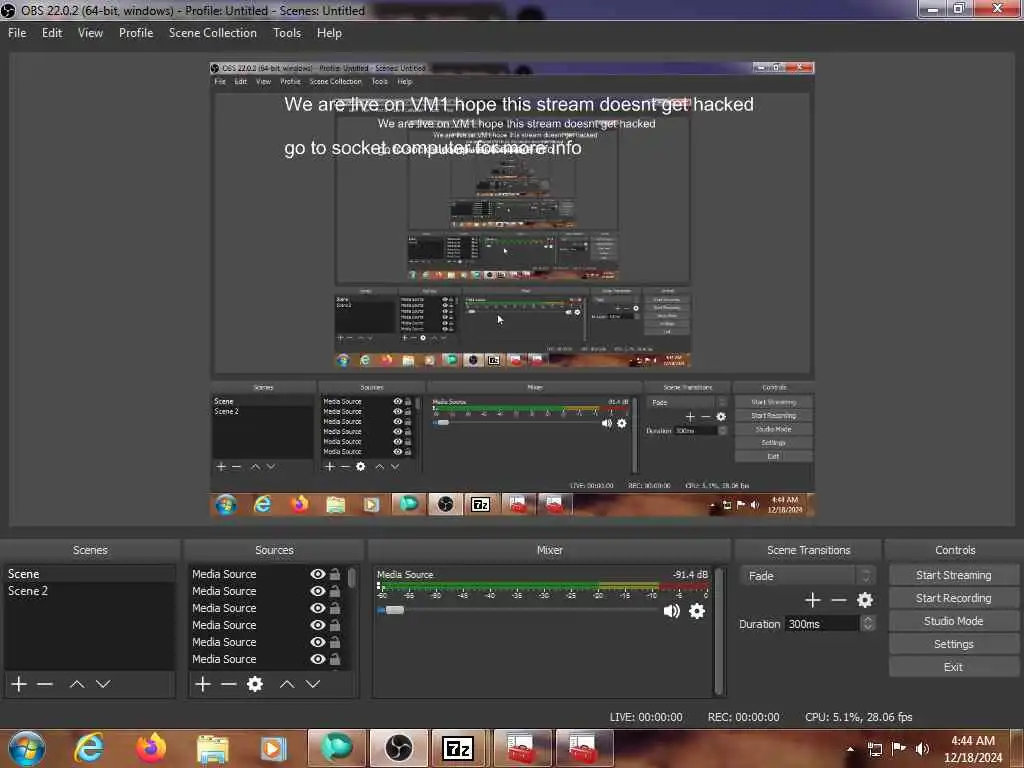Click the 'REC: 00:00:00' status text
The height and width of the screenshot is (768, 1024).
pos(743,717)
